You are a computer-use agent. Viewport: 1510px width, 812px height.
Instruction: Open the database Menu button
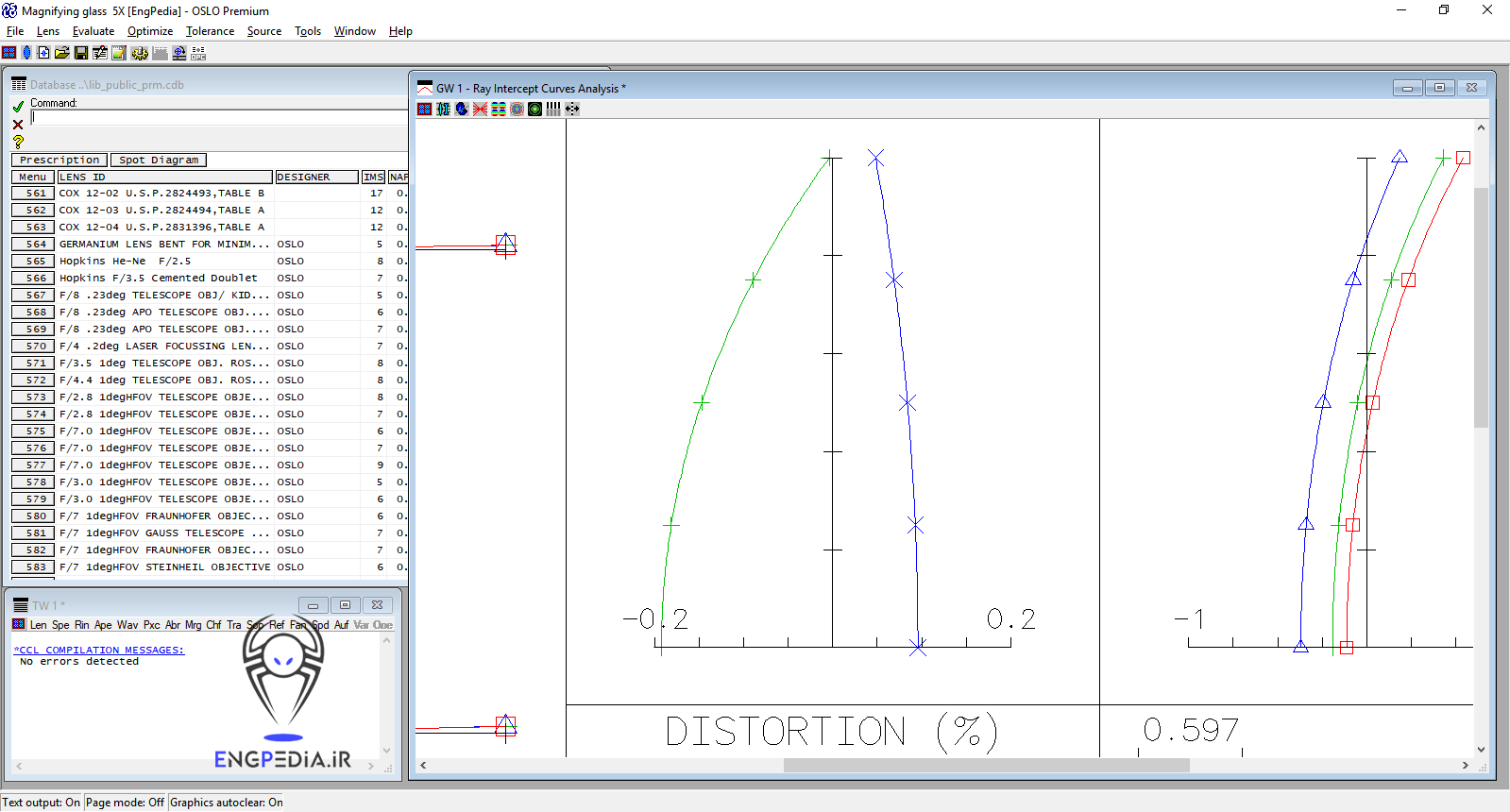[33, 178]
